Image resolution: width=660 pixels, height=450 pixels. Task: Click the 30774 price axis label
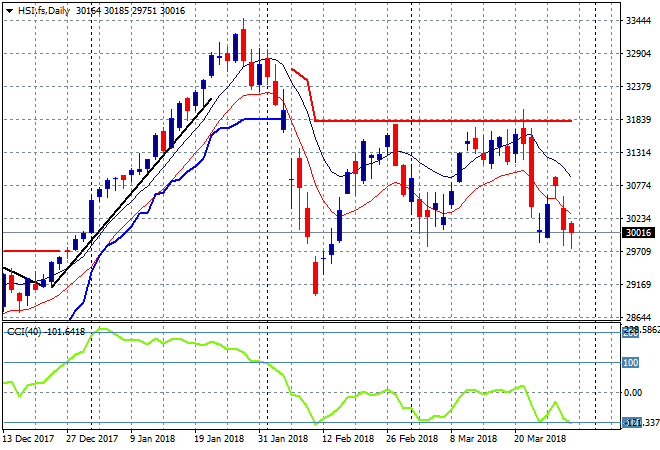(638, 186)
